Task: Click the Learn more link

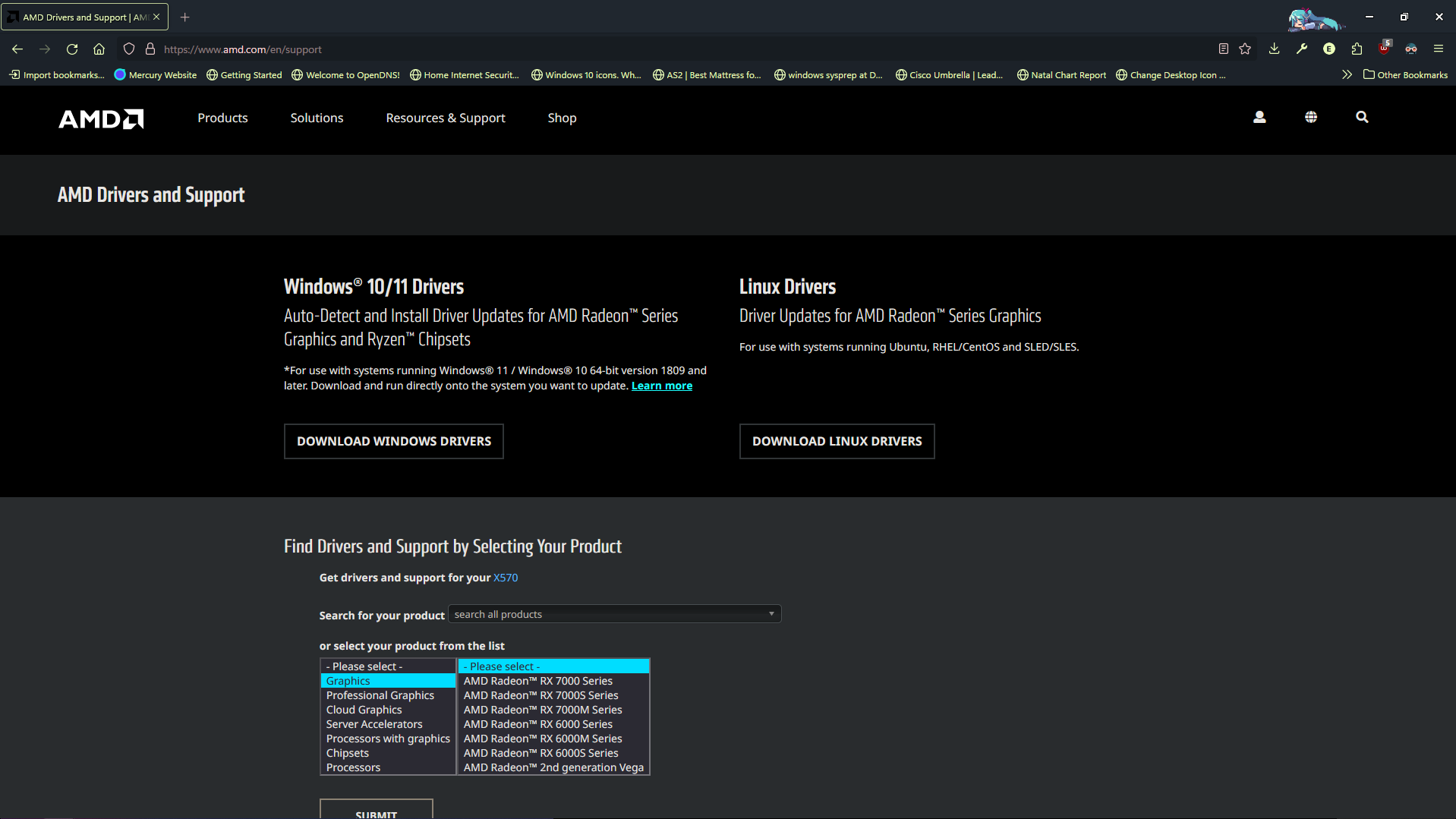Action: 662,386
